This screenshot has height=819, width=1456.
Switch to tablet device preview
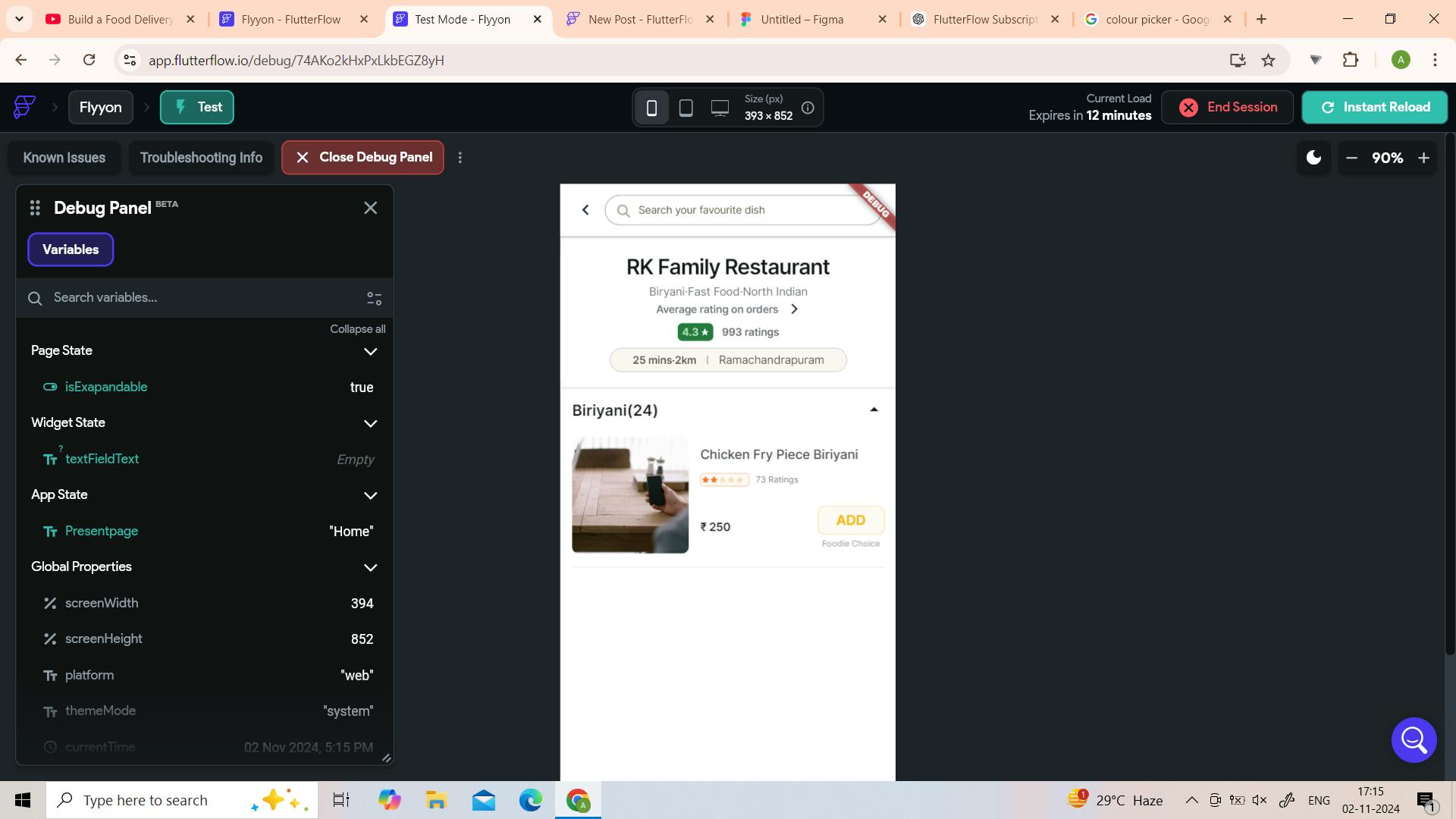coord(686,108)
